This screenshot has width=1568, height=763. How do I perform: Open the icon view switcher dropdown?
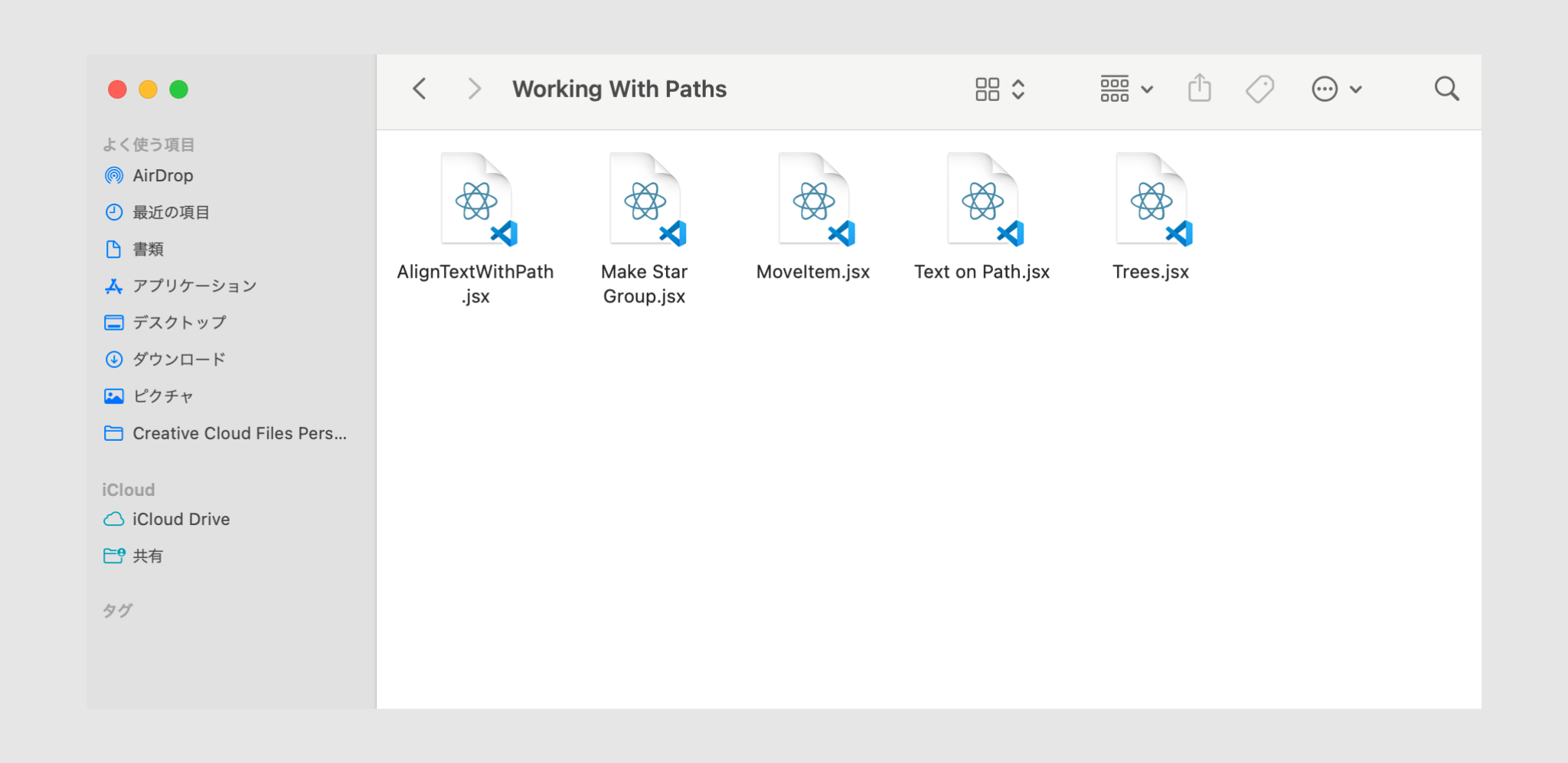[x=1000, y=89]
